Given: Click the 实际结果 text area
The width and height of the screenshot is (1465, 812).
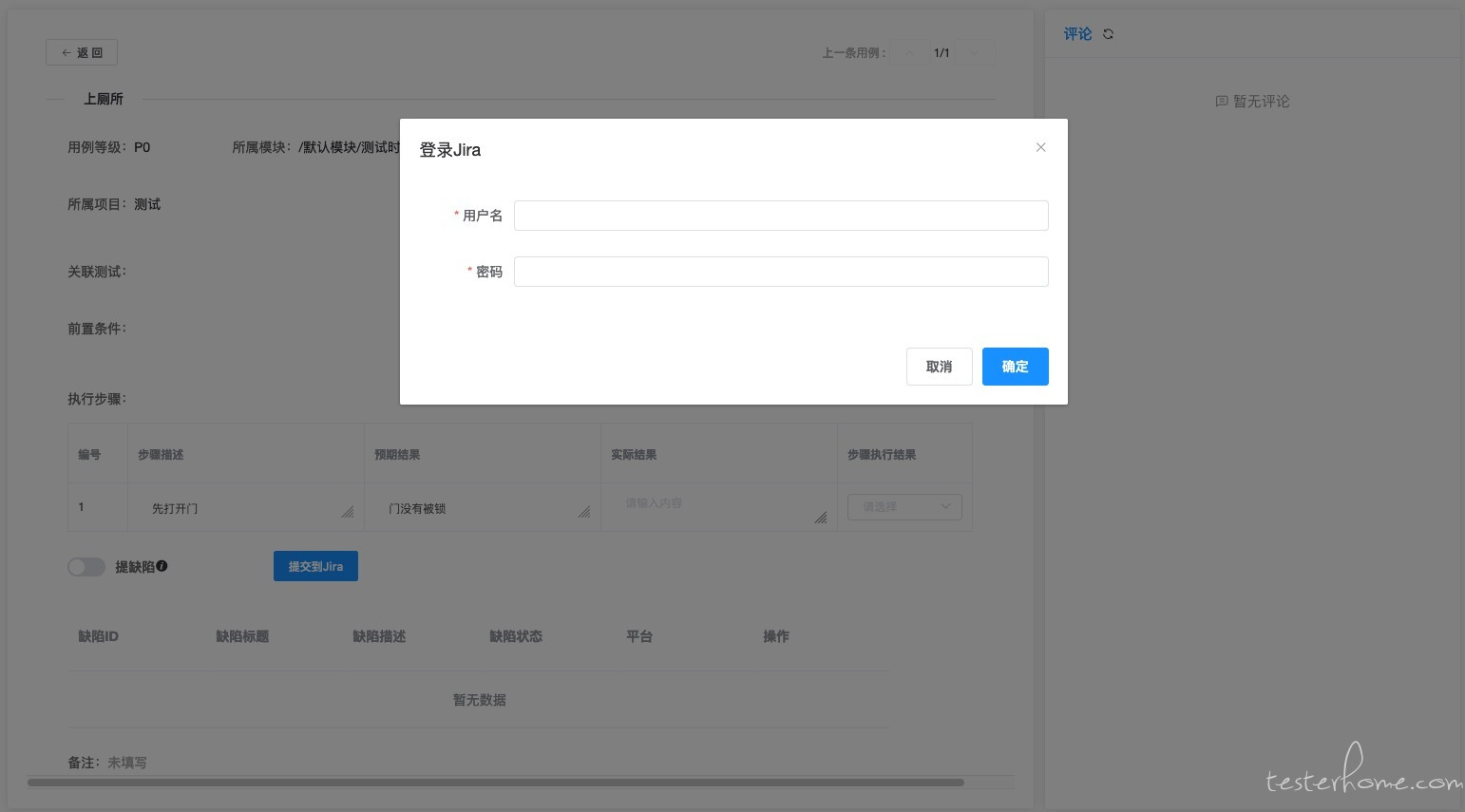Looking at the screenshot, I should coord(719,507).
